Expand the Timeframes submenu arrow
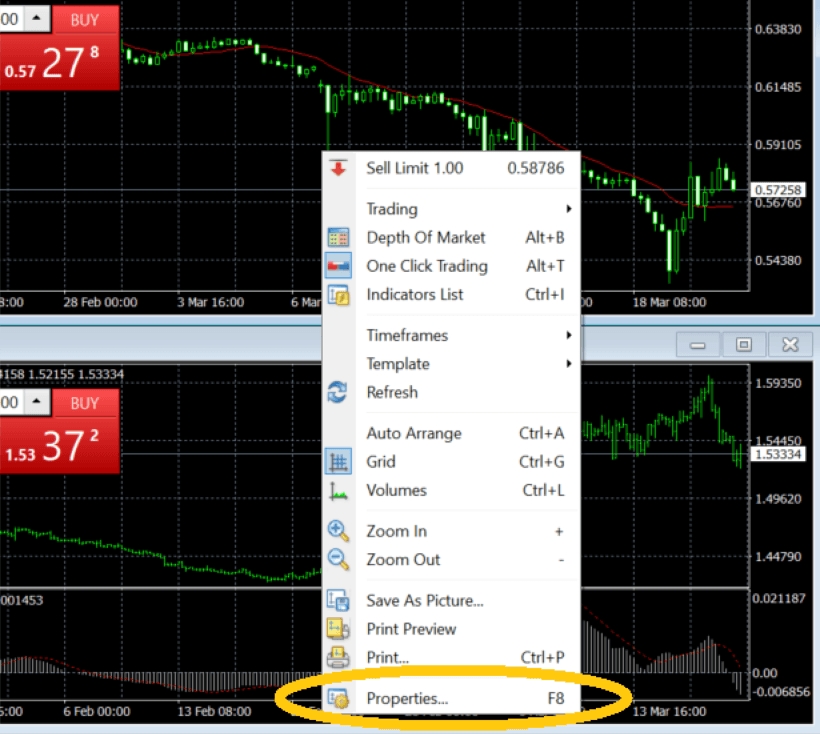 point(568,335)
